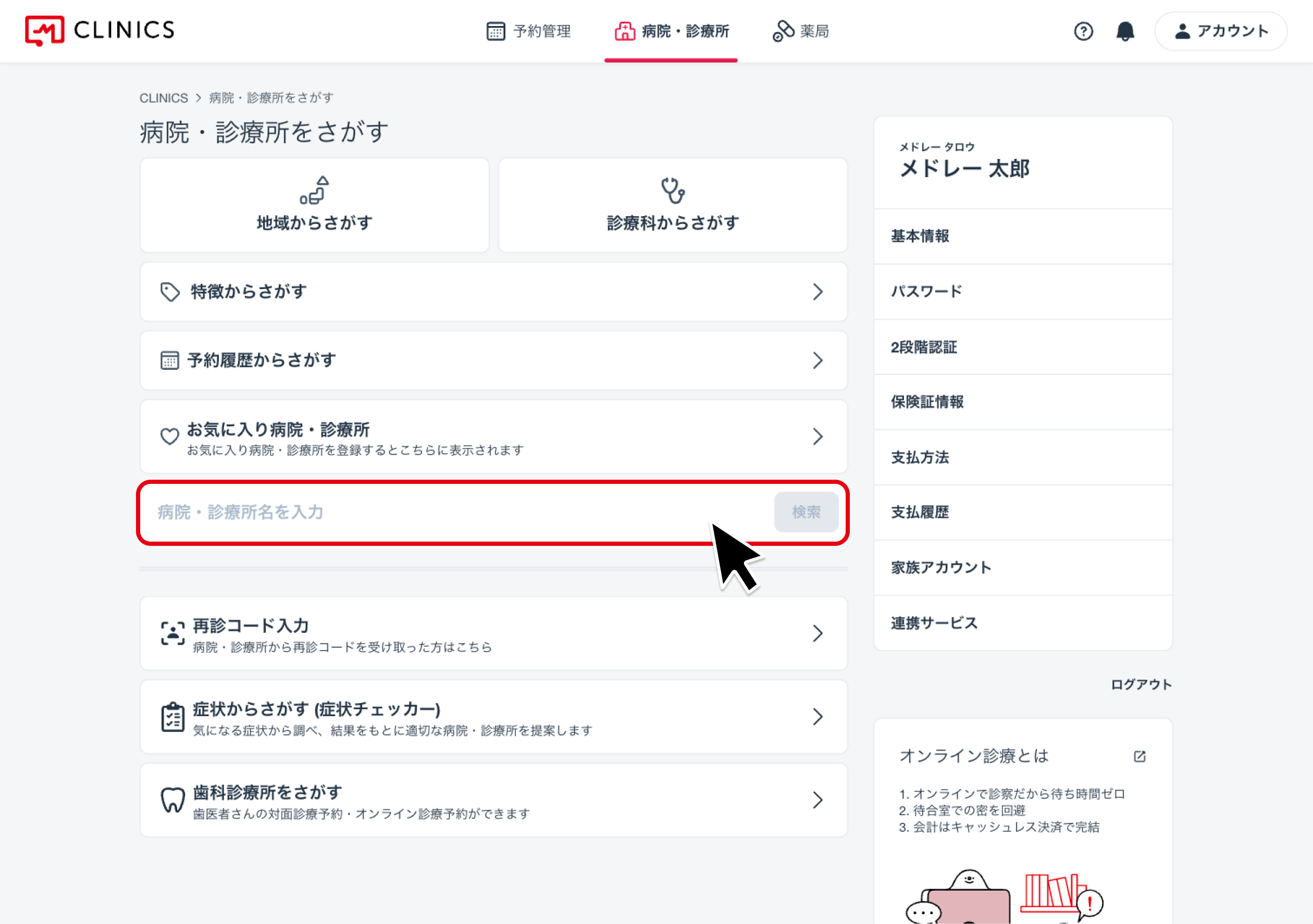Click the hospital icon beside 病院・診療所

pos(625,31)
